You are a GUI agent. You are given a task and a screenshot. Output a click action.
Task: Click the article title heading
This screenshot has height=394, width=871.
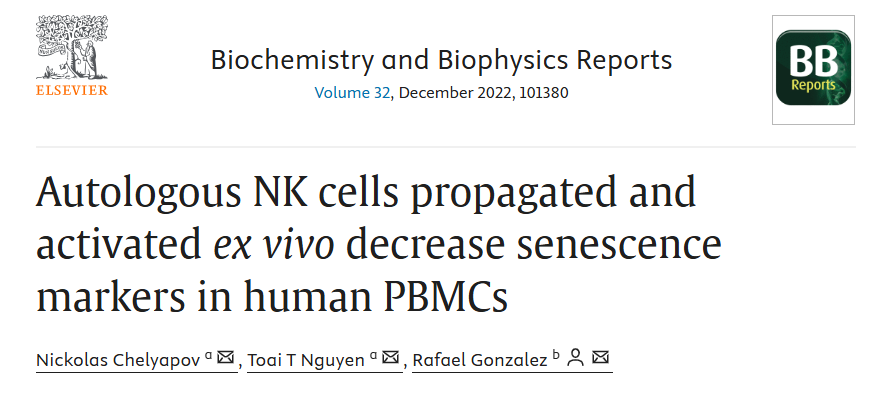click(x=379, y=245)
